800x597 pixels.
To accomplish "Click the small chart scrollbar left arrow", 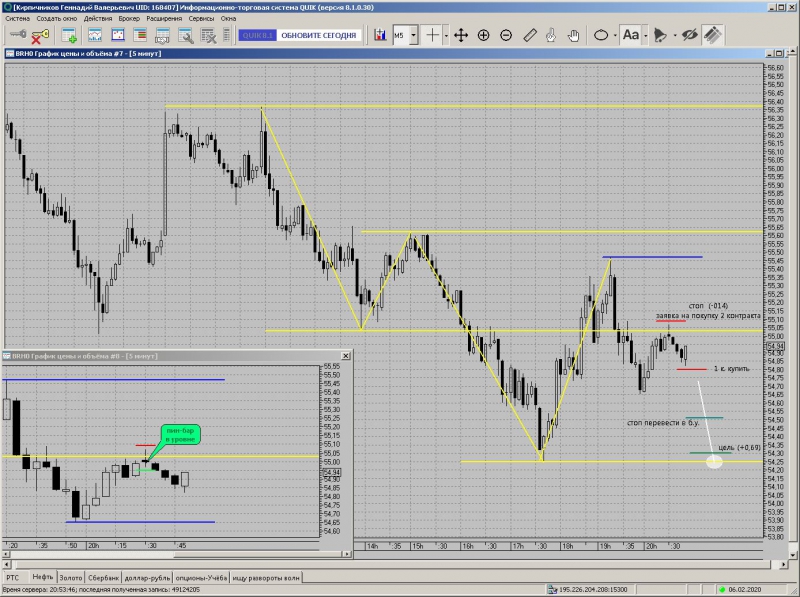I will tap(7, 554).
